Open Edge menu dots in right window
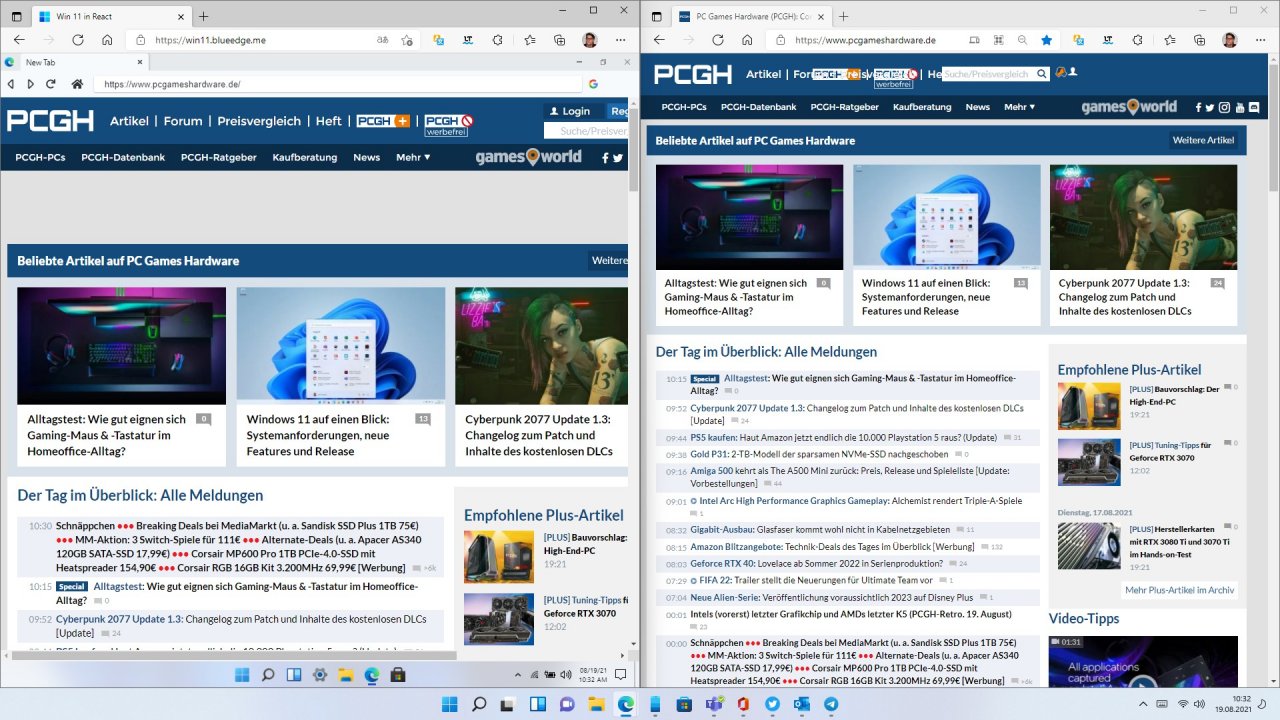The image size is (1280, 720). (1259, 40)
